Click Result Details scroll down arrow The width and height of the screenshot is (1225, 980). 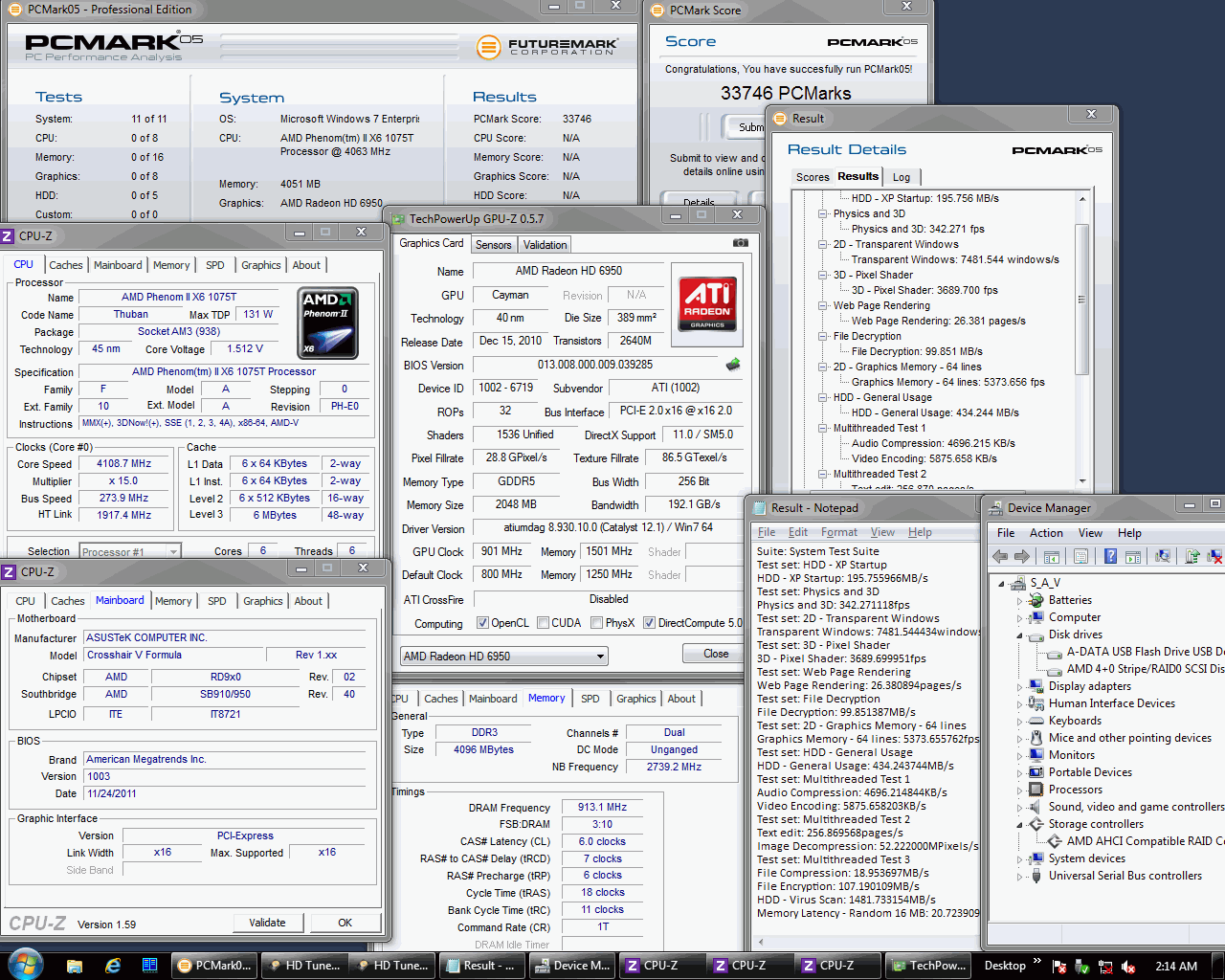(1082, 481)
